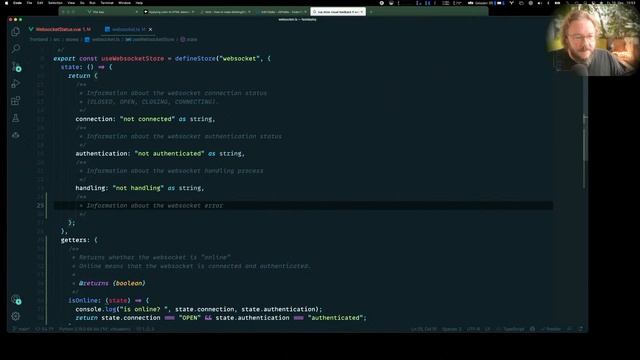
Task: Click the notifications bell in status bar
Action: (x=580, y=329)
